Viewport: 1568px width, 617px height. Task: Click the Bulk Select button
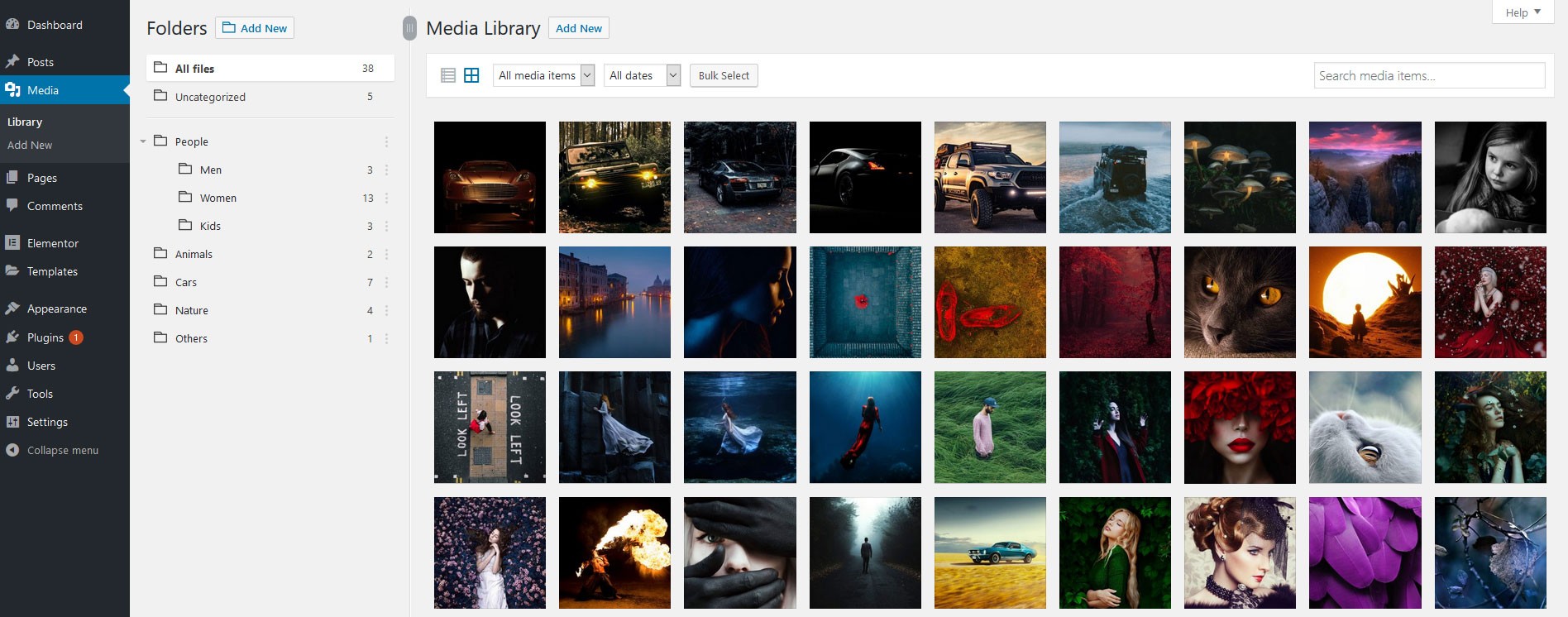(724, 75)
